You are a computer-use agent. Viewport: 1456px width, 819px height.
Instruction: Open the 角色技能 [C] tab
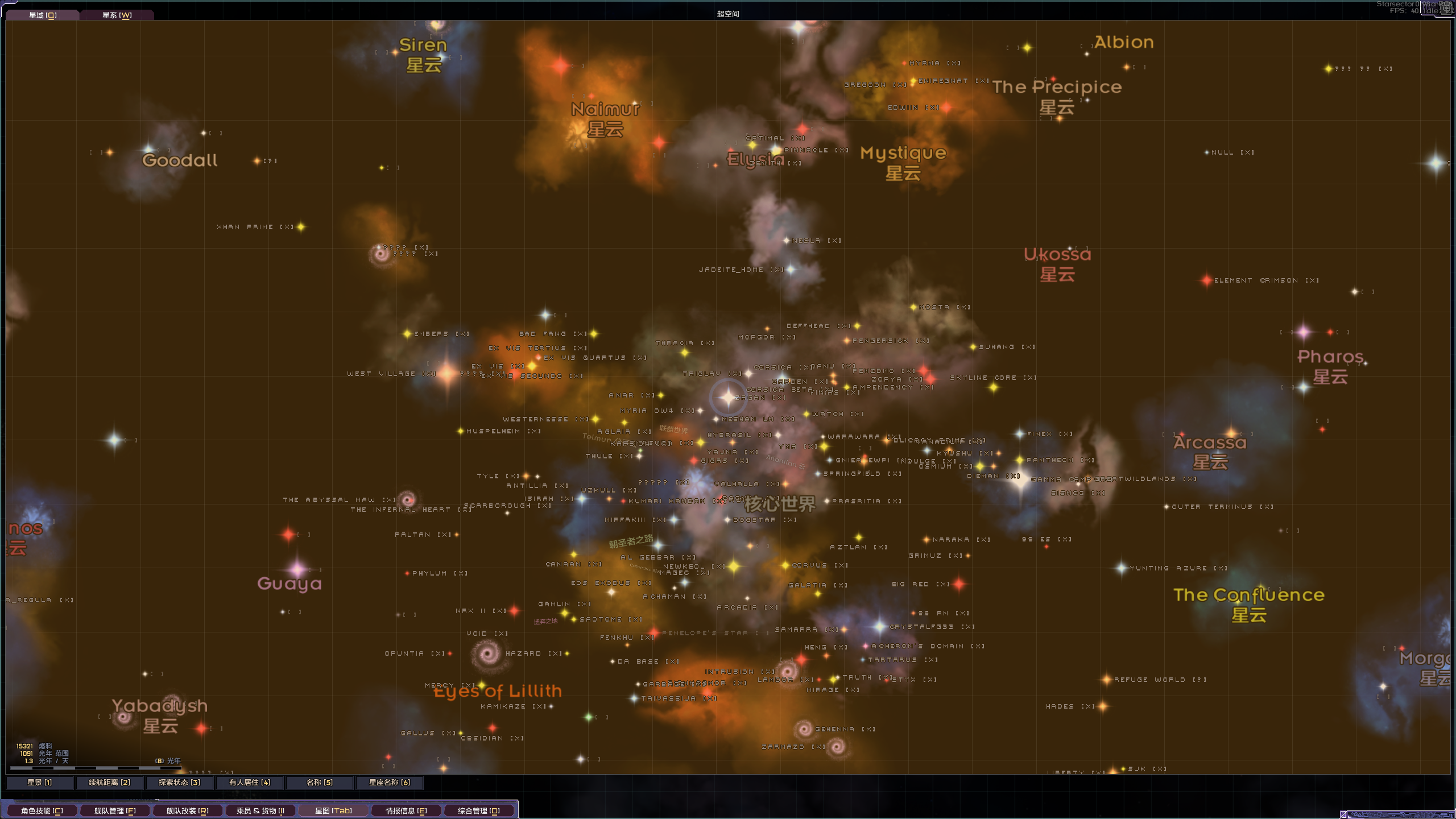point(42,810)
